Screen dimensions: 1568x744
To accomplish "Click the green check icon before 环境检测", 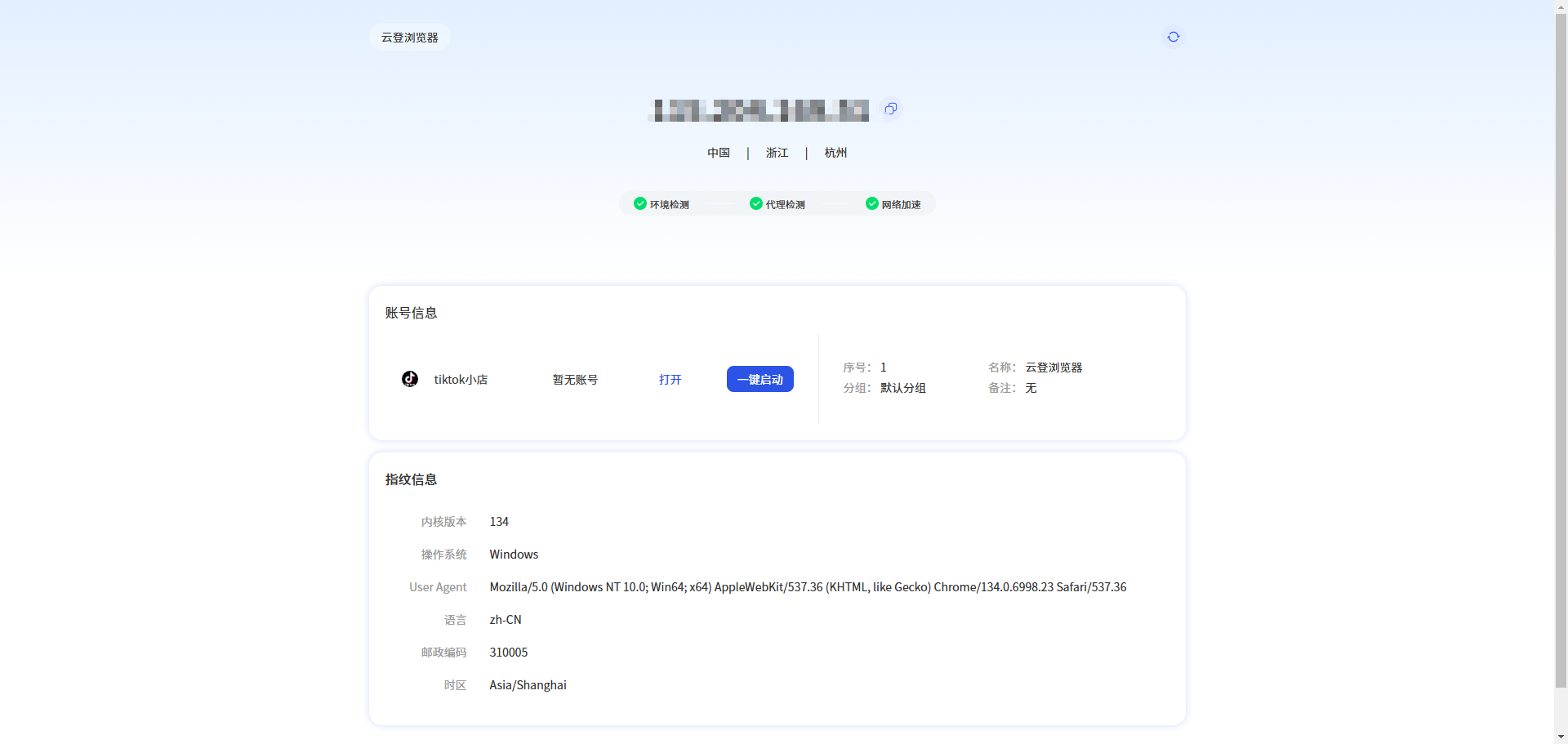I will point(640,203).
